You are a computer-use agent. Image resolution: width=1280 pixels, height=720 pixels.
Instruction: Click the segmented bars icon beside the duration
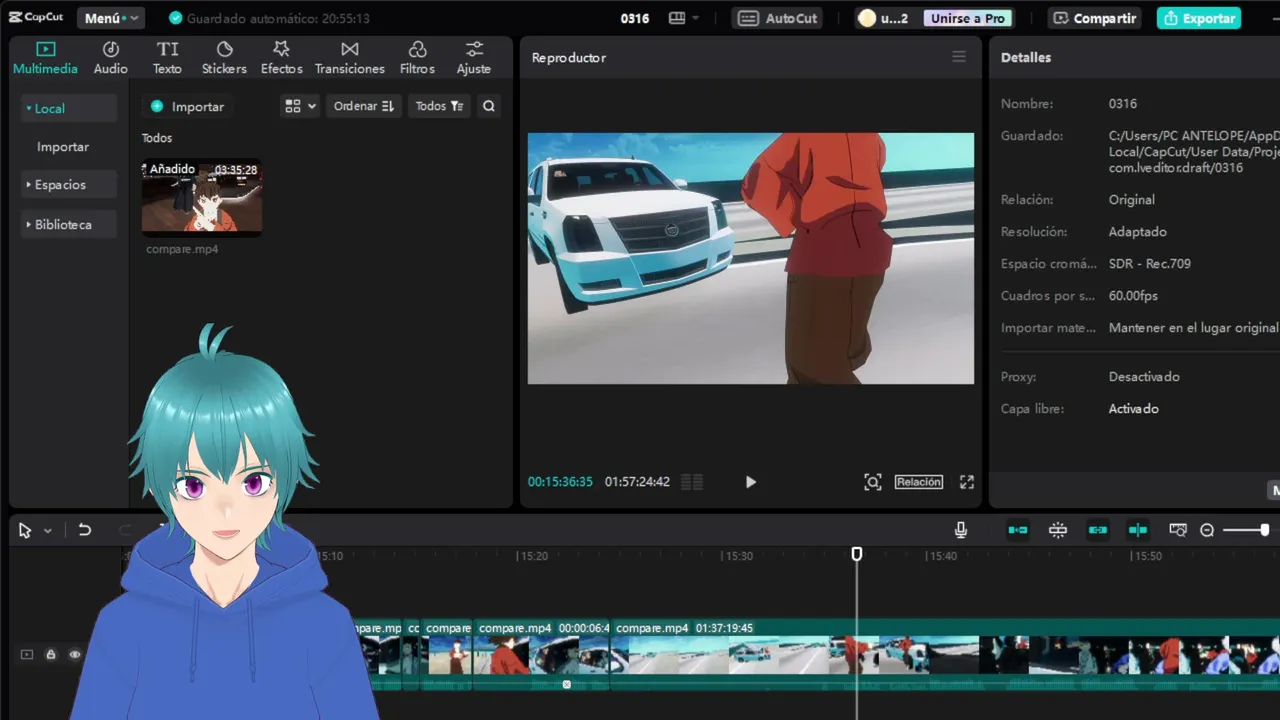pos(692,482)
